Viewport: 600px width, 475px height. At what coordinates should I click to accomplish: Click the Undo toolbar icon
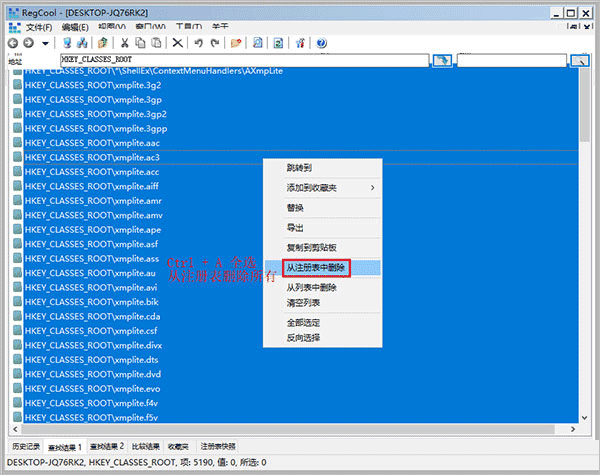[x=198, y=43]
